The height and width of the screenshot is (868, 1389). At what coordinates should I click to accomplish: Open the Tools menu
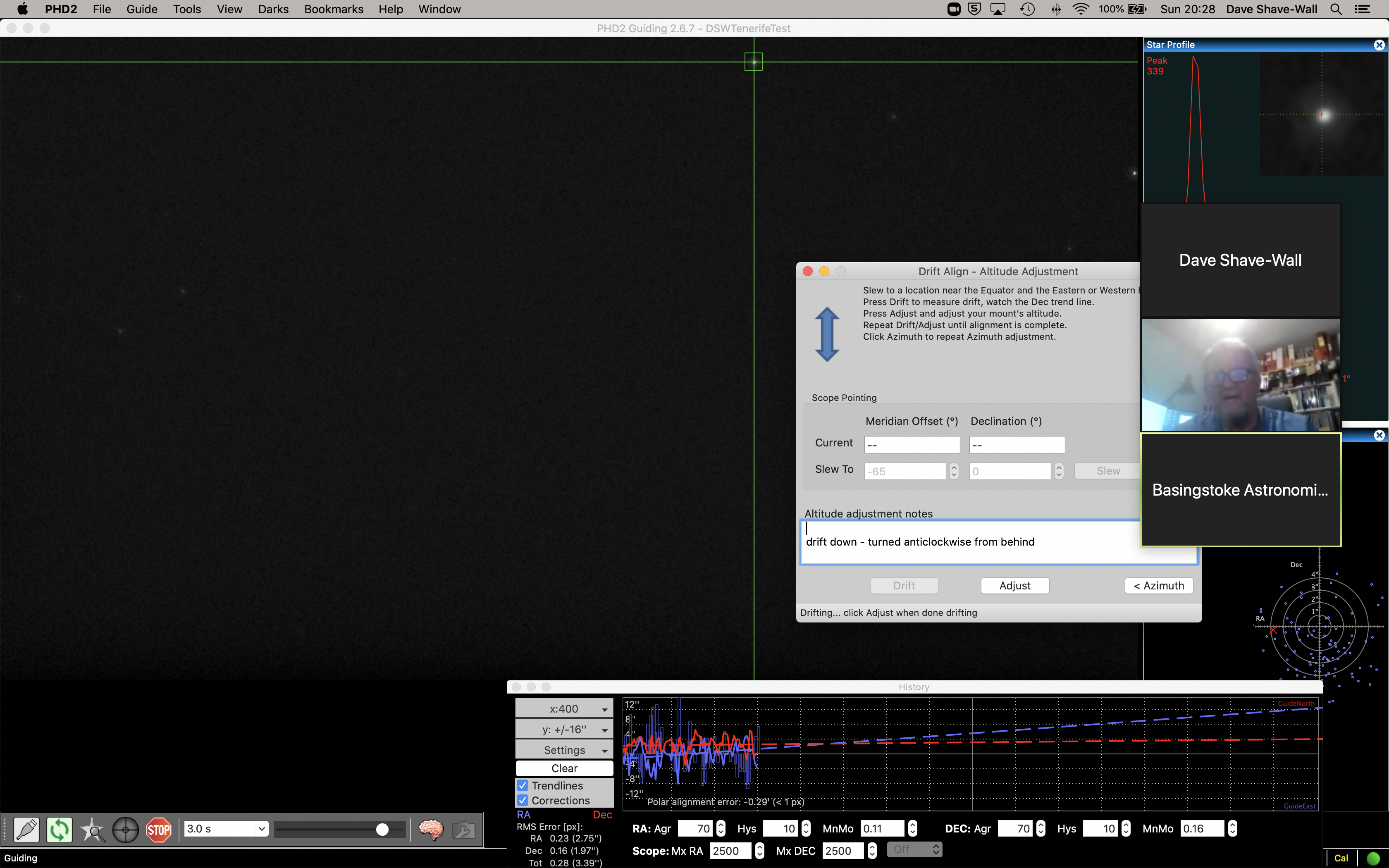(187, 9)
